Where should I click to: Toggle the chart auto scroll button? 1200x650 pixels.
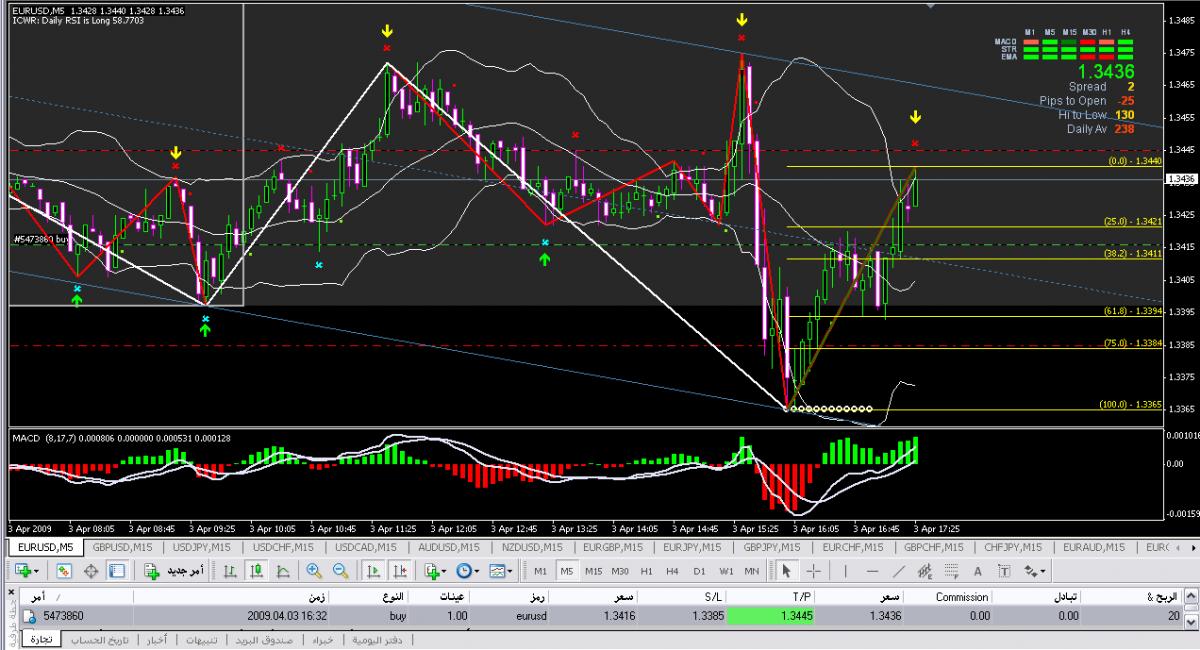click(x=374, y=571)
